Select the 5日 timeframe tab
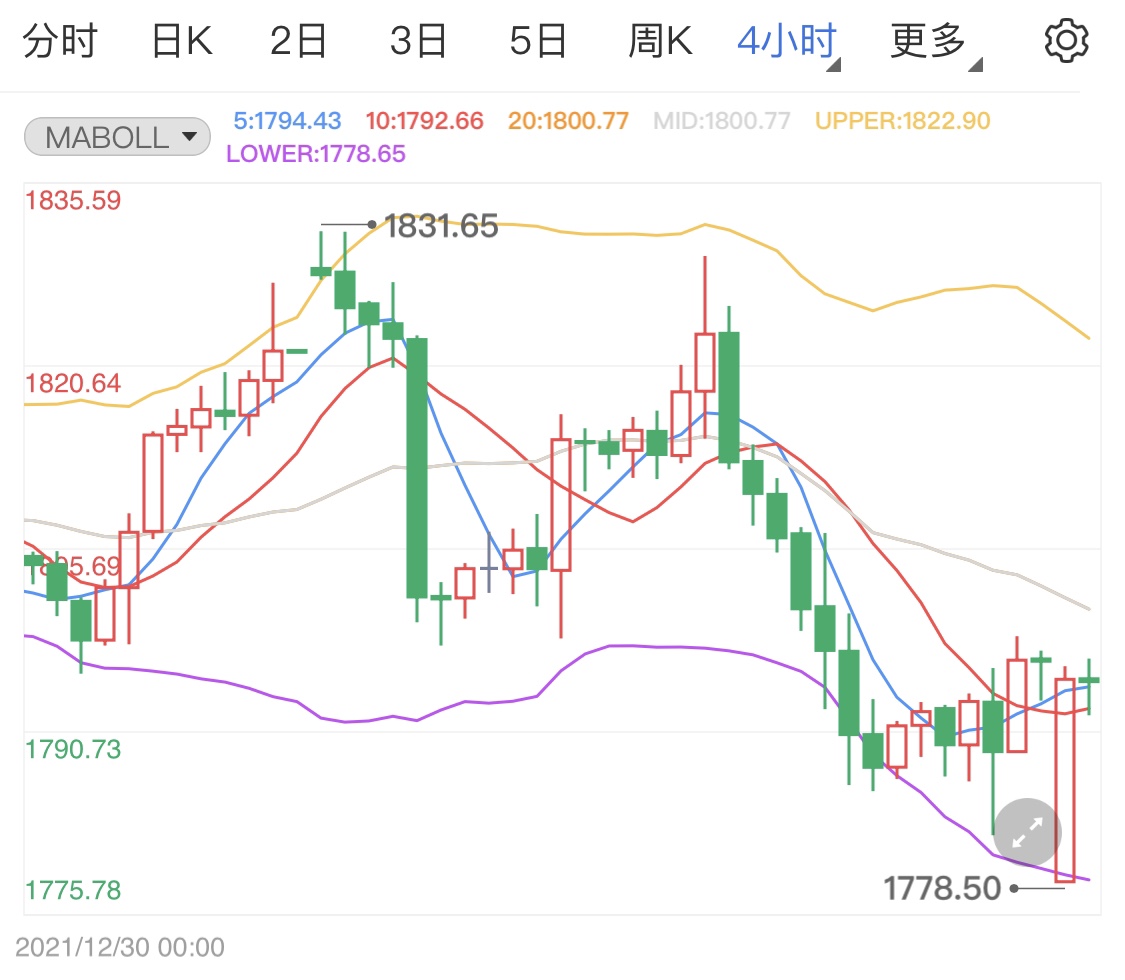The width and height of the screenshot is (1125, 980). pos(538,41)
